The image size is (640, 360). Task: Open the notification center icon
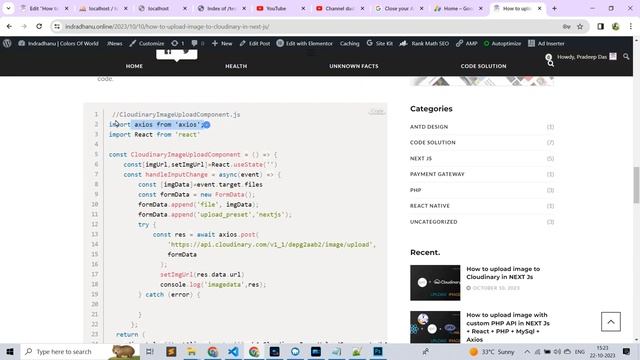click(x=627, y=351)
